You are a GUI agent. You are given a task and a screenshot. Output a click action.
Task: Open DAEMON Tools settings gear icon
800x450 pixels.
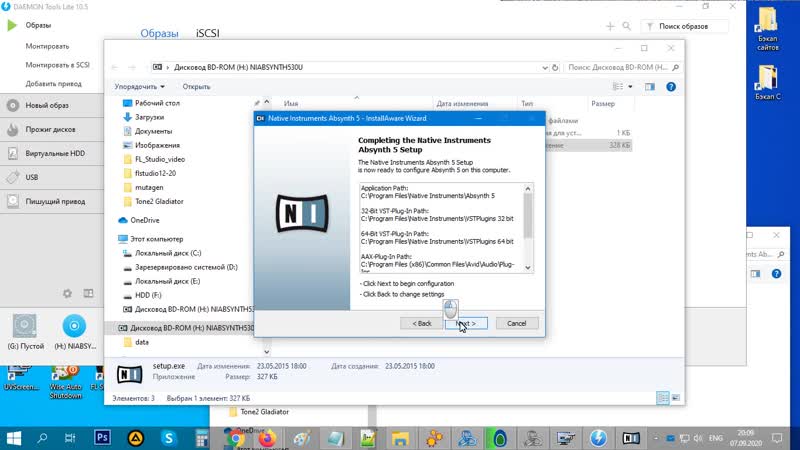pyautogui.click(x=67, y=293)
